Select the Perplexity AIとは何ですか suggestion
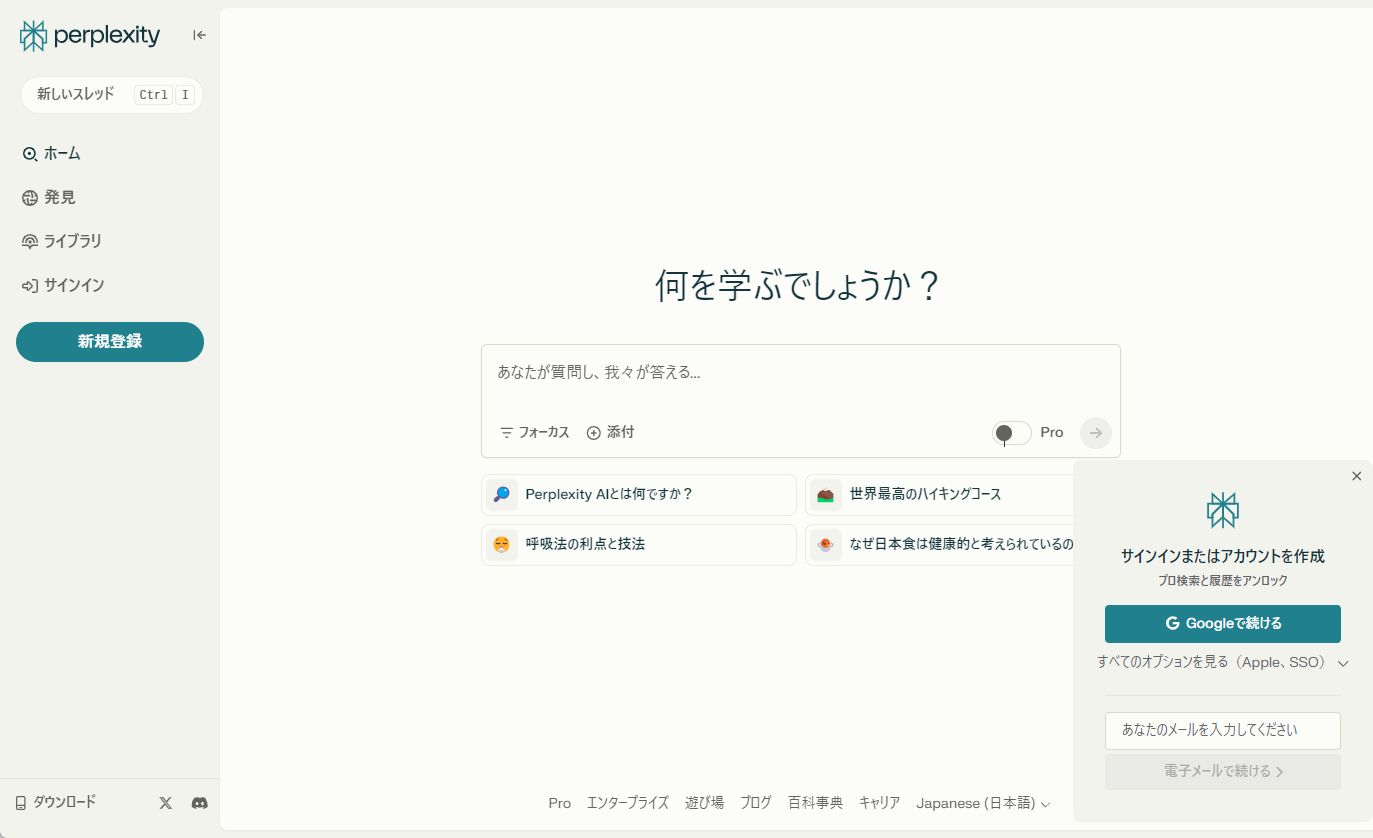Screen dimensions: 1373x838 tap(638, 494)
